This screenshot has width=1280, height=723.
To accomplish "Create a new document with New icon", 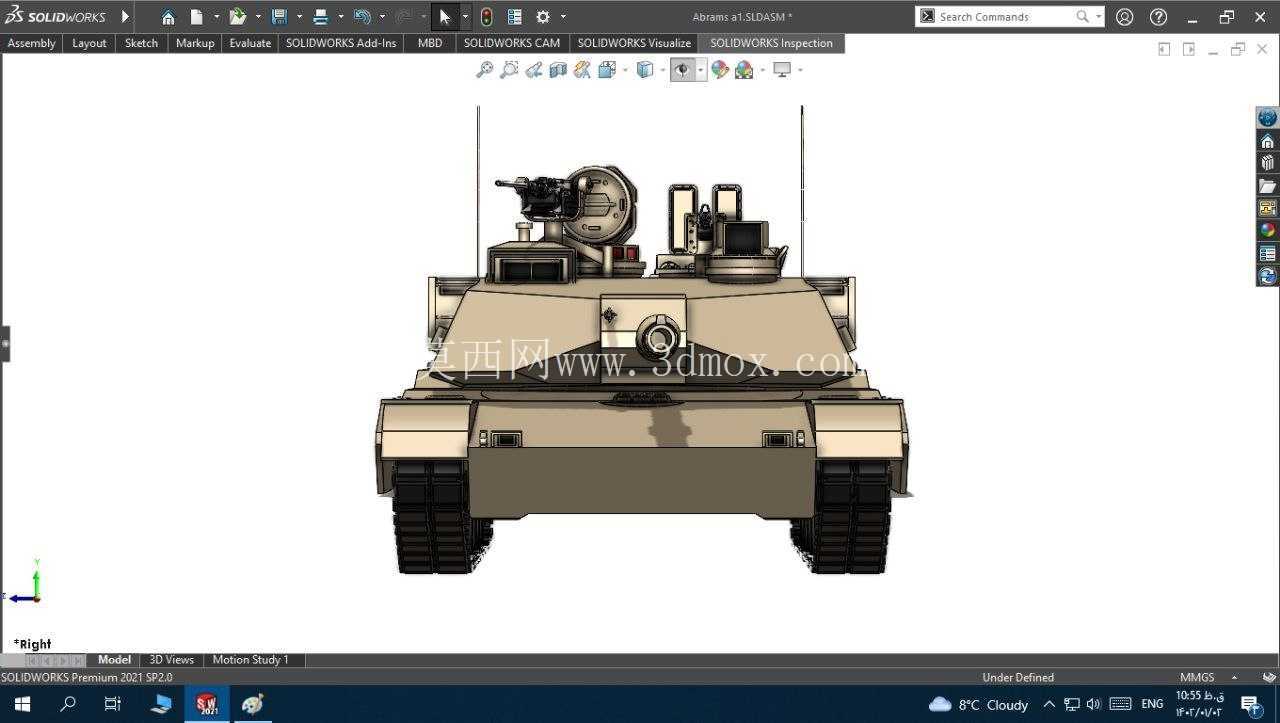I will point(197,17).
